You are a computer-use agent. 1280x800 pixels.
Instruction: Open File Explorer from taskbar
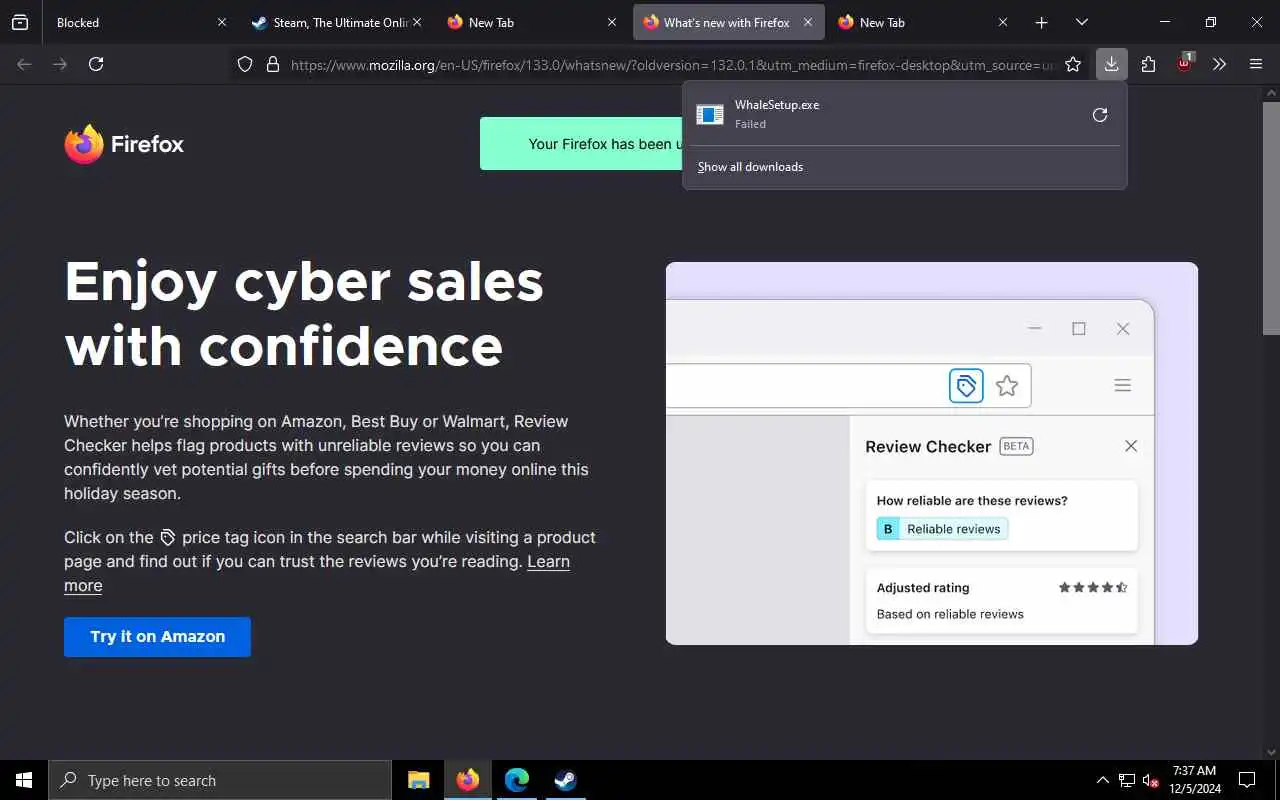coord(419,780)
